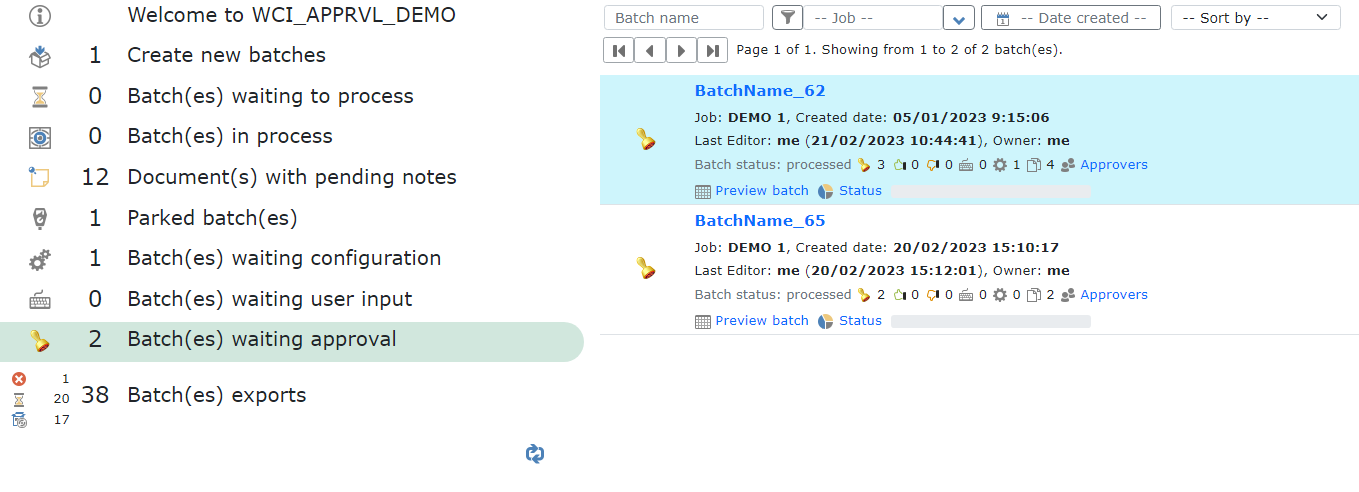View Approvers for BatchName_62
The height and width of the screenshot is (492, 1359).
[x=1113, y=165]
